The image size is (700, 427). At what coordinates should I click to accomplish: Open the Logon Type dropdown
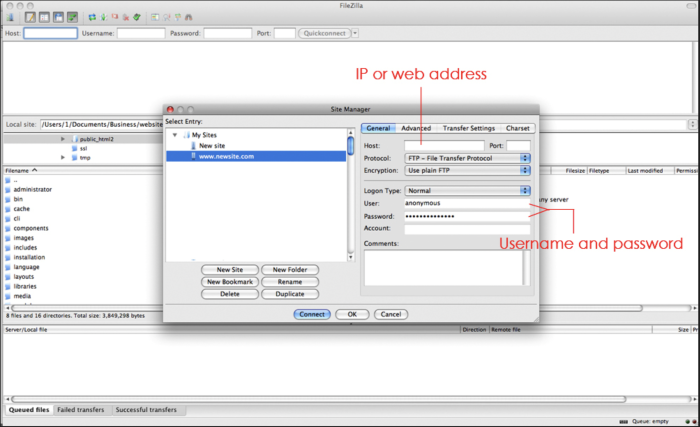(467, 190)
